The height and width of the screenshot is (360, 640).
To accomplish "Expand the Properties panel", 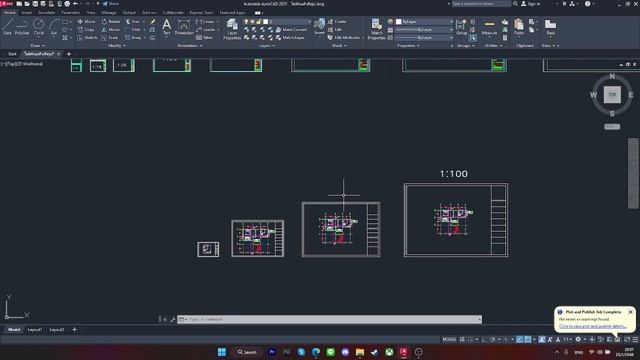I will [x=408, y=46].
